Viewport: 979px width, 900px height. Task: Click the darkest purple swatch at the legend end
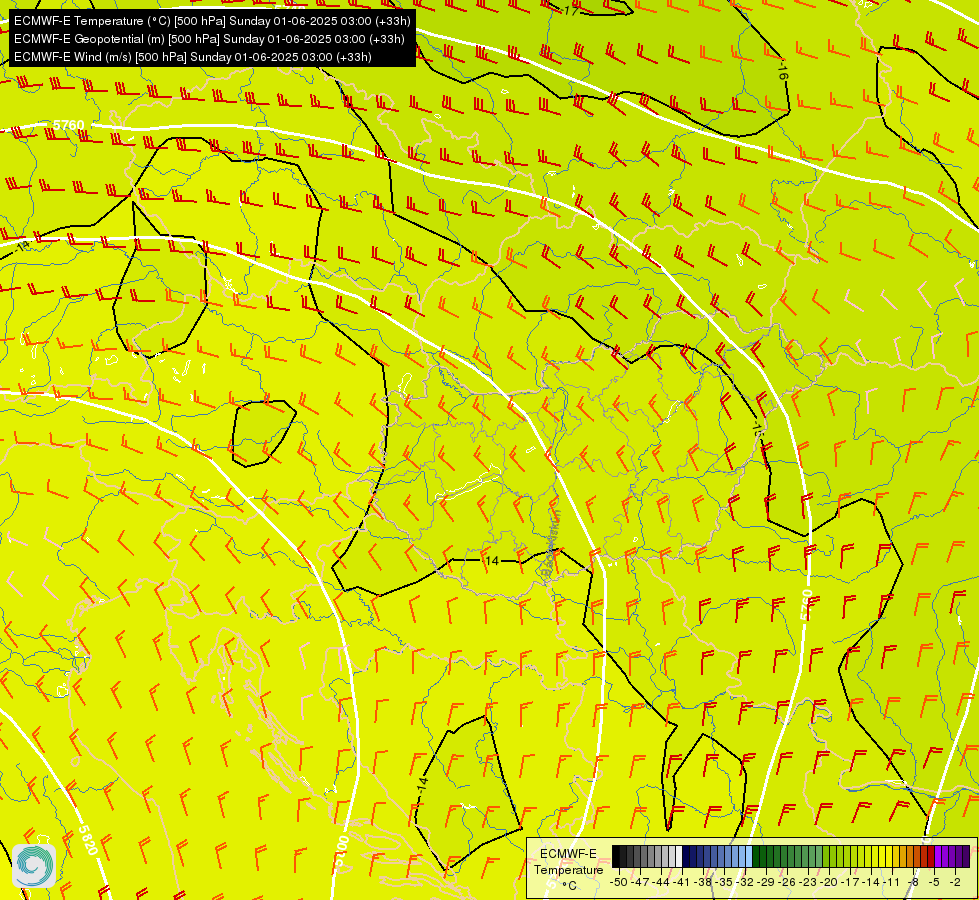[x=967, y=856]
